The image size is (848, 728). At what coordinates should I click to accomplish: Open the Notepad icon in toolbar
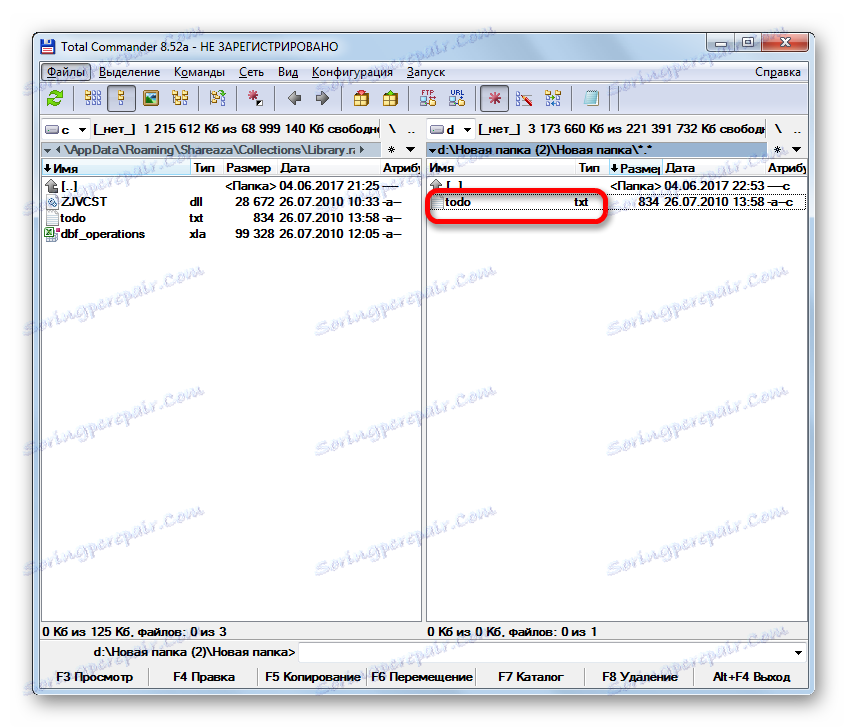(591, 98)
